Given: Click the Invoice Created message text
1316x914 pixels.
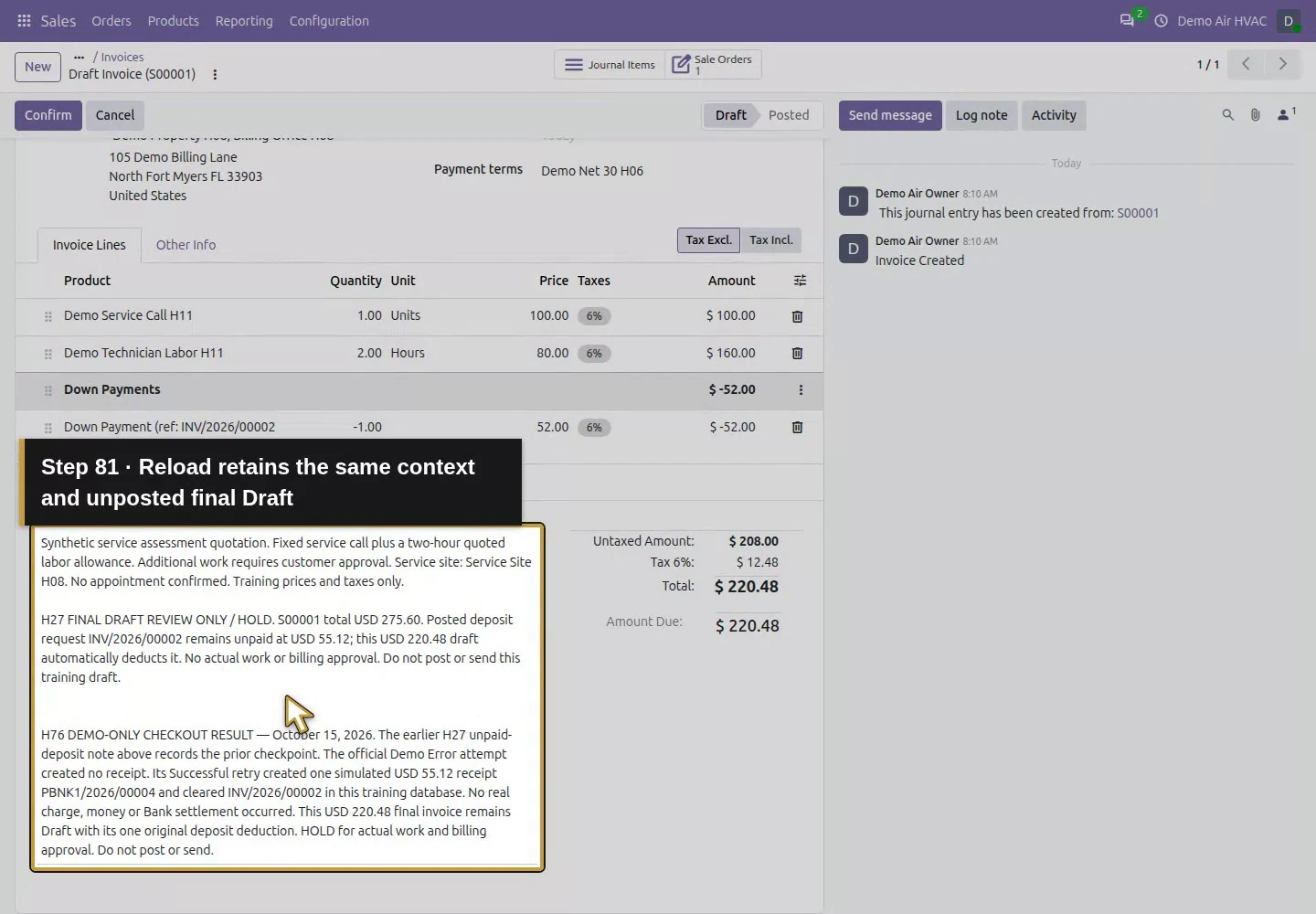Looking at the screenshot, I should point(919,260).
